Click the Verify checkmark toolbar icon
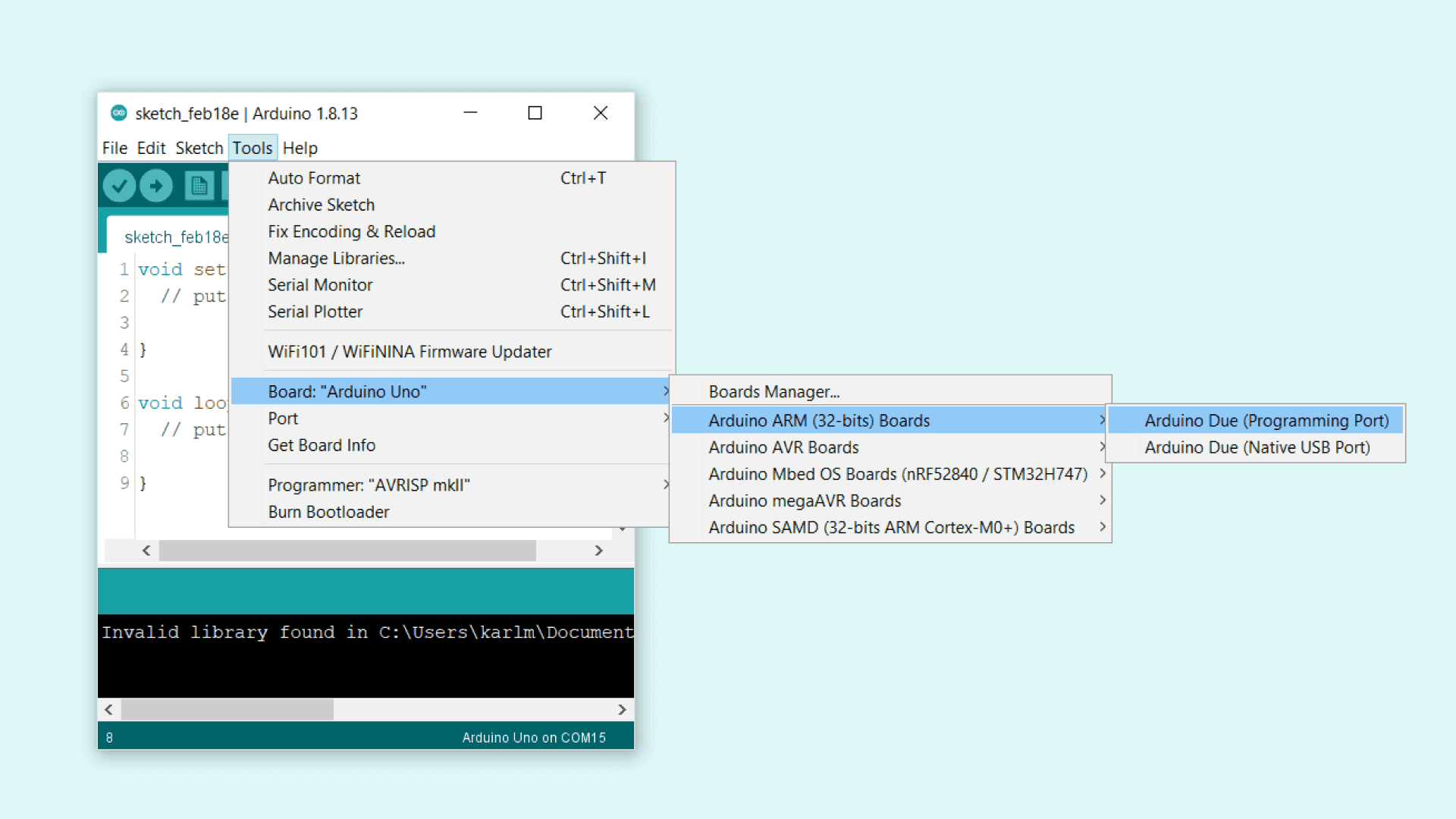The image size is (1456, 819). click(x=119, y=186)
